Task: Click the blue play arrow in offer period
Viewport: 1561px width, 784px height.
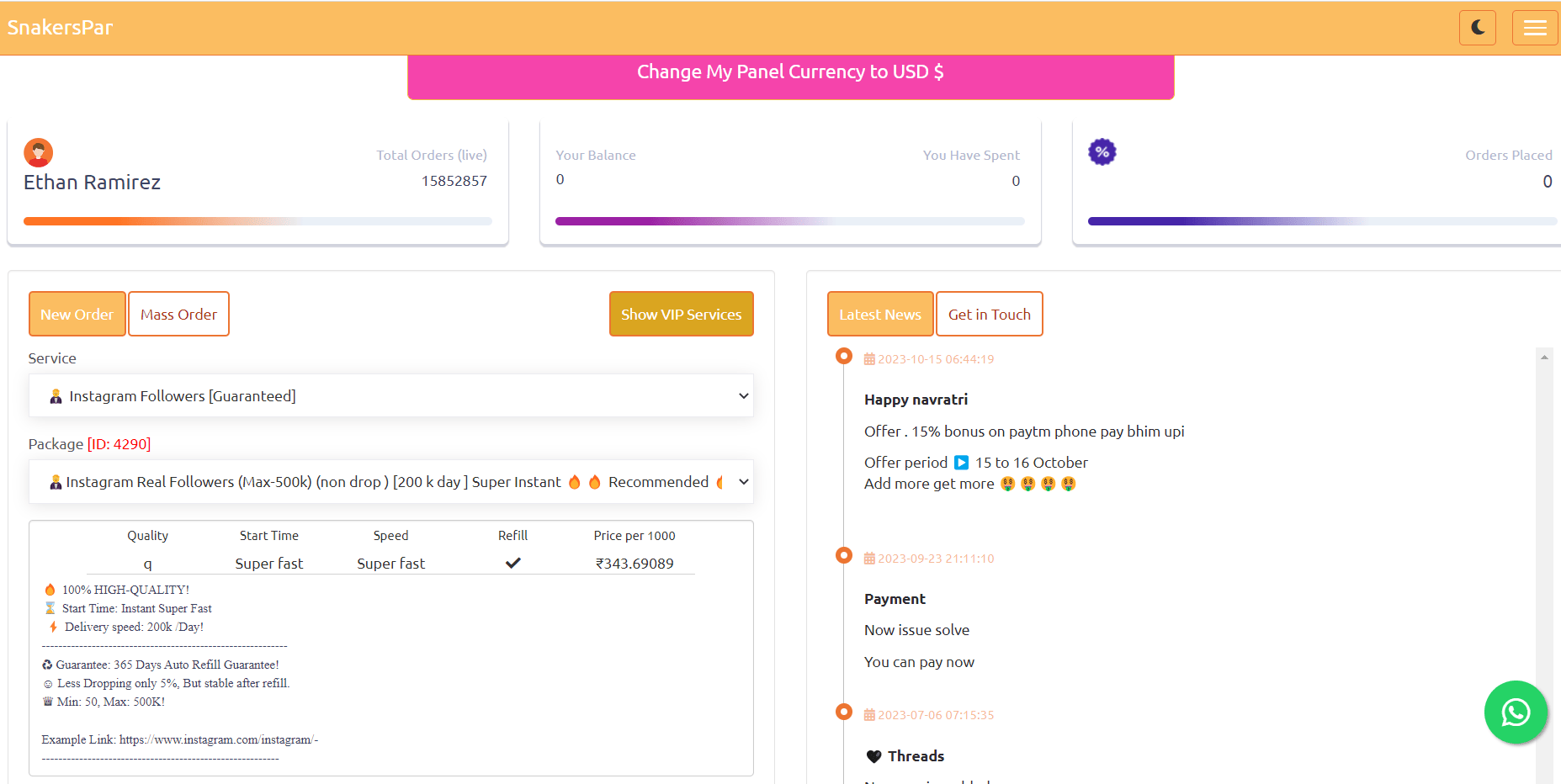Action: pyautogui.click(x=961, y=463)
